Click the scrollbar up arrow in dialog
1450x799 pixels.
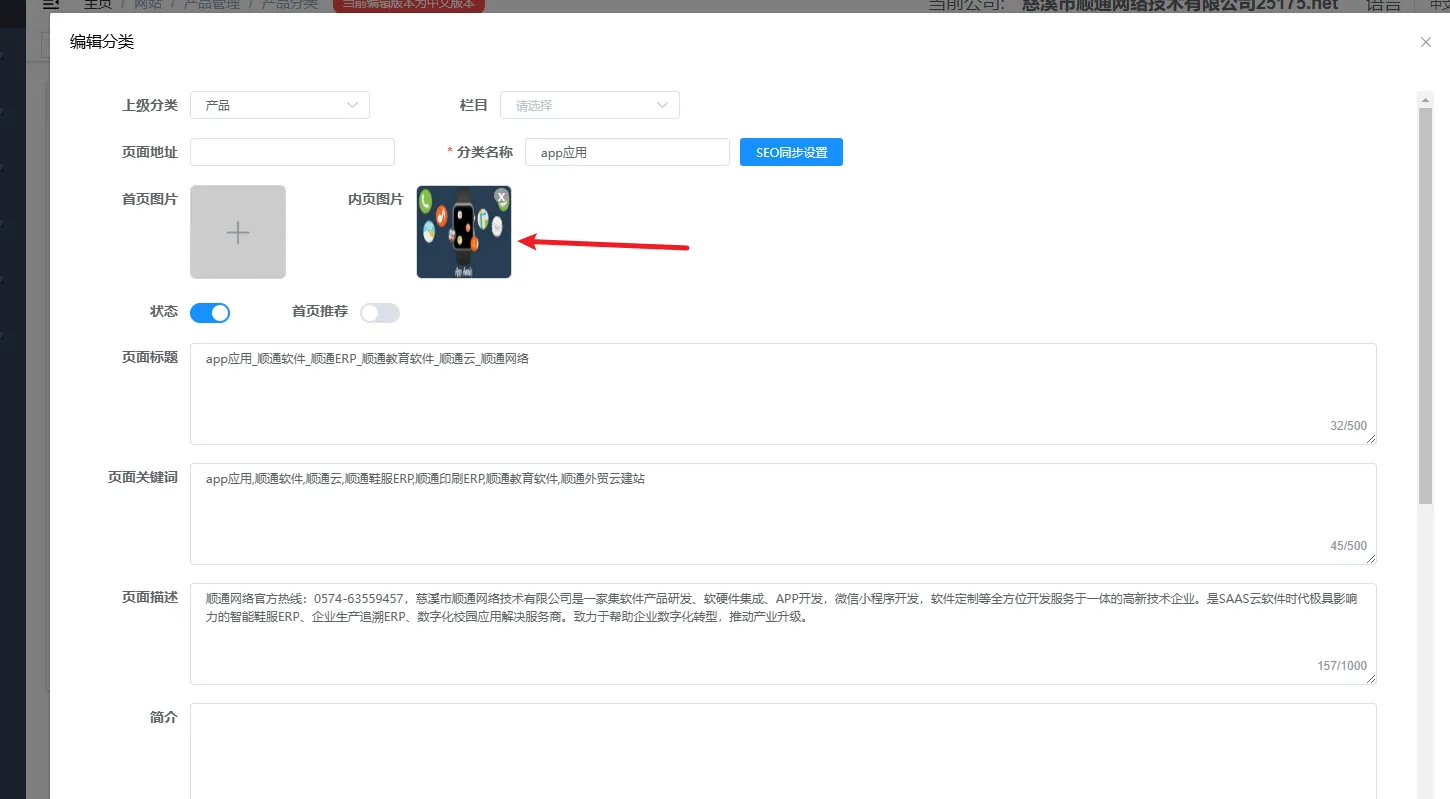point(1425,98)
